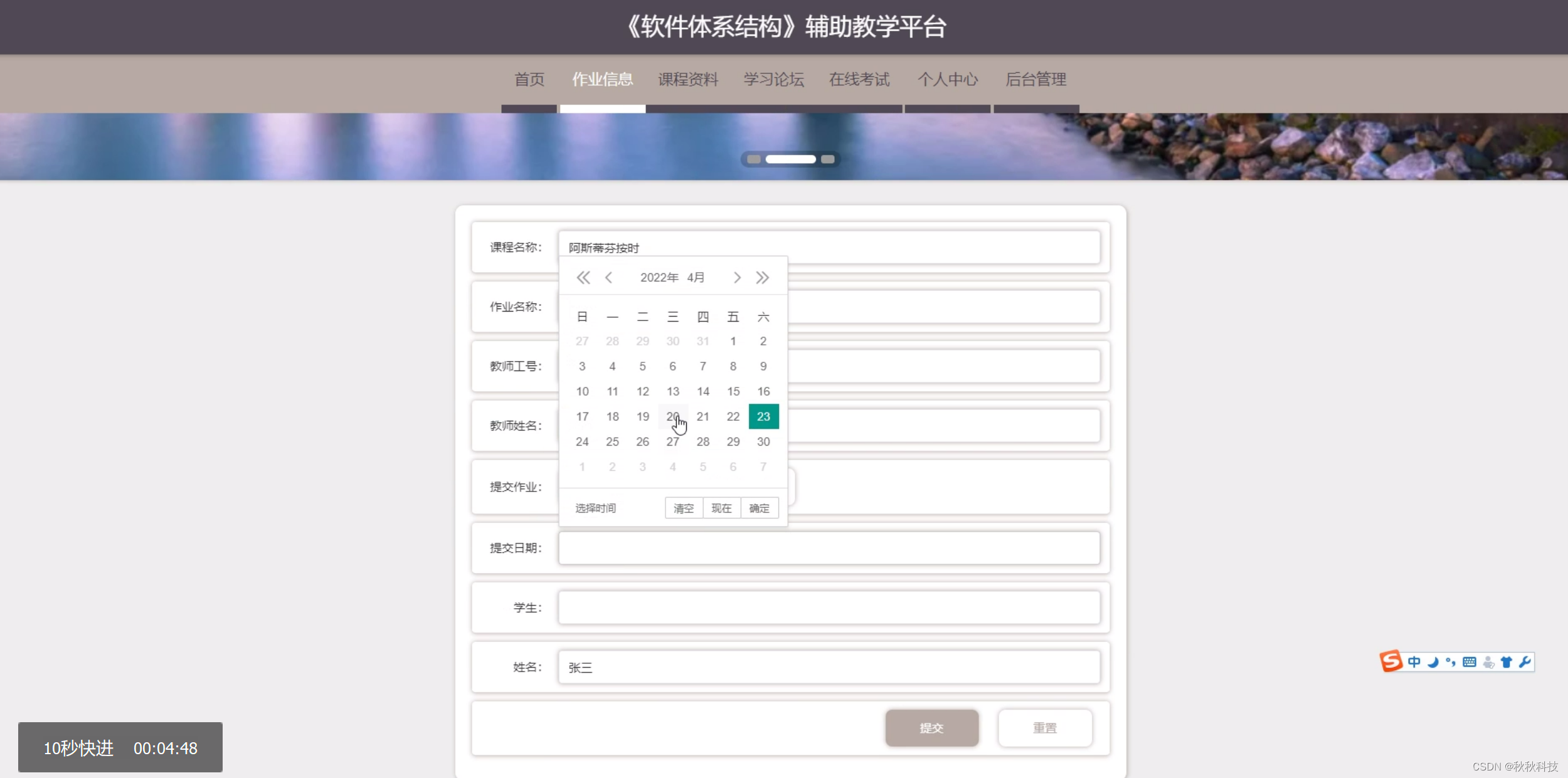
Task: Open Sogou settings via wrench icon
Action: click(1525, 661)
